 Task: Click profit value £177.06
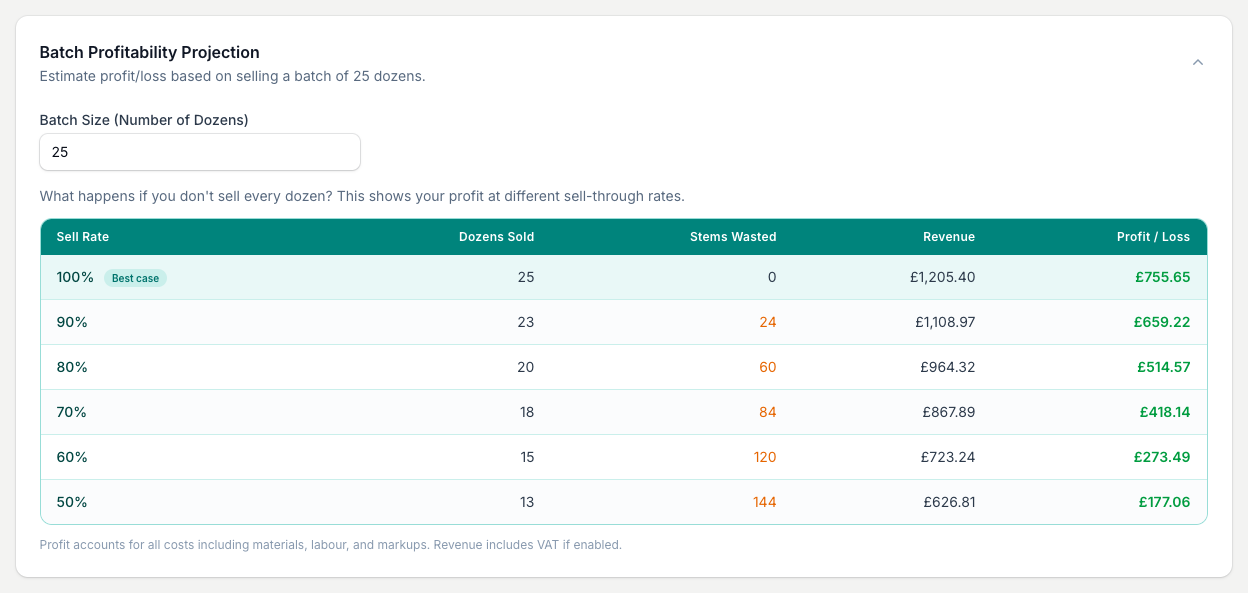pos(1165,502)
